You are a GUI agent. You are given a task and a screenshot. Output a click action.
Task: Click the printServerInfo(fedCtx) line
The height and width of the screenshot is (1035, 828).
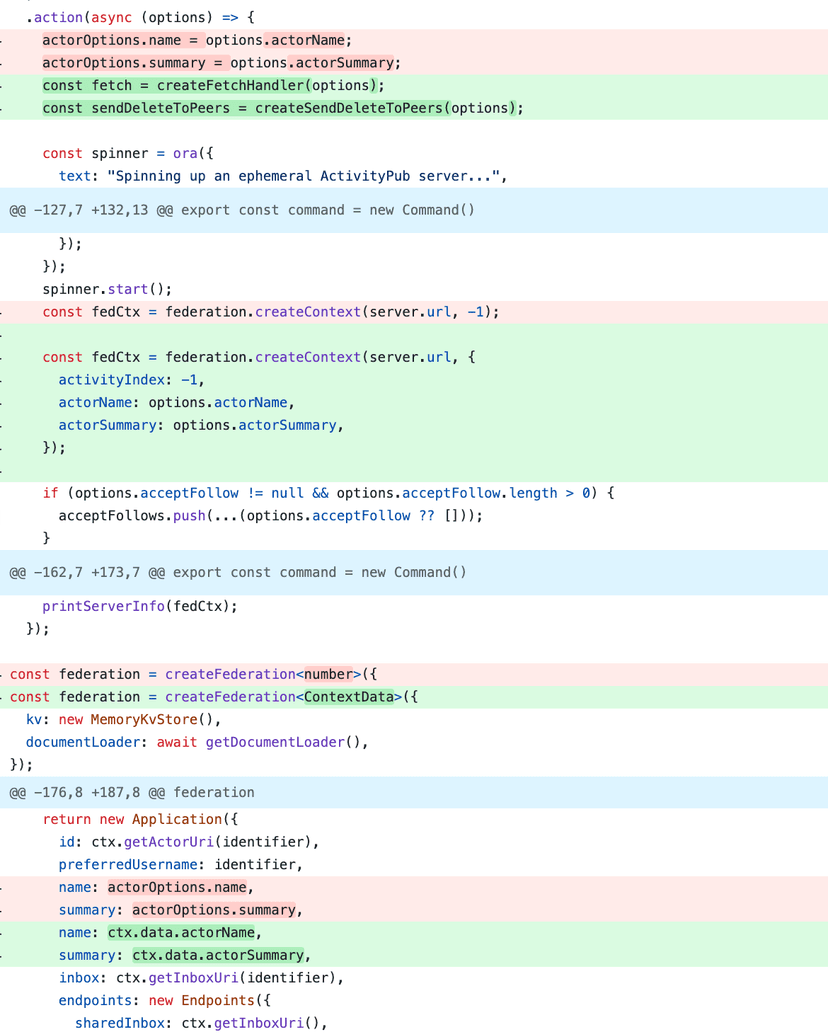[140, 606]
